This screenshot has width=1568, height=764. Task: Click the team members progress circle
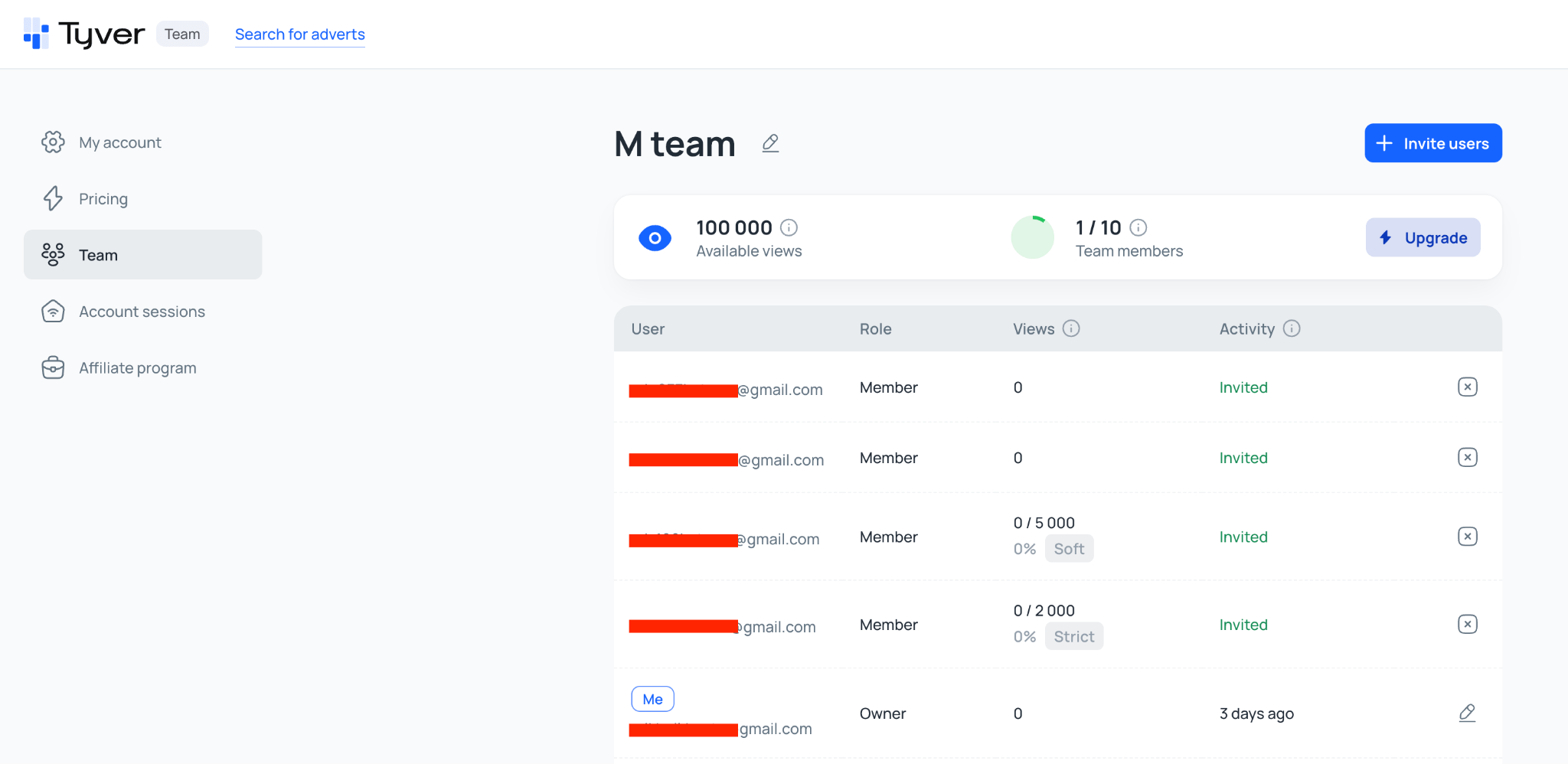[x=1032, y=237]
